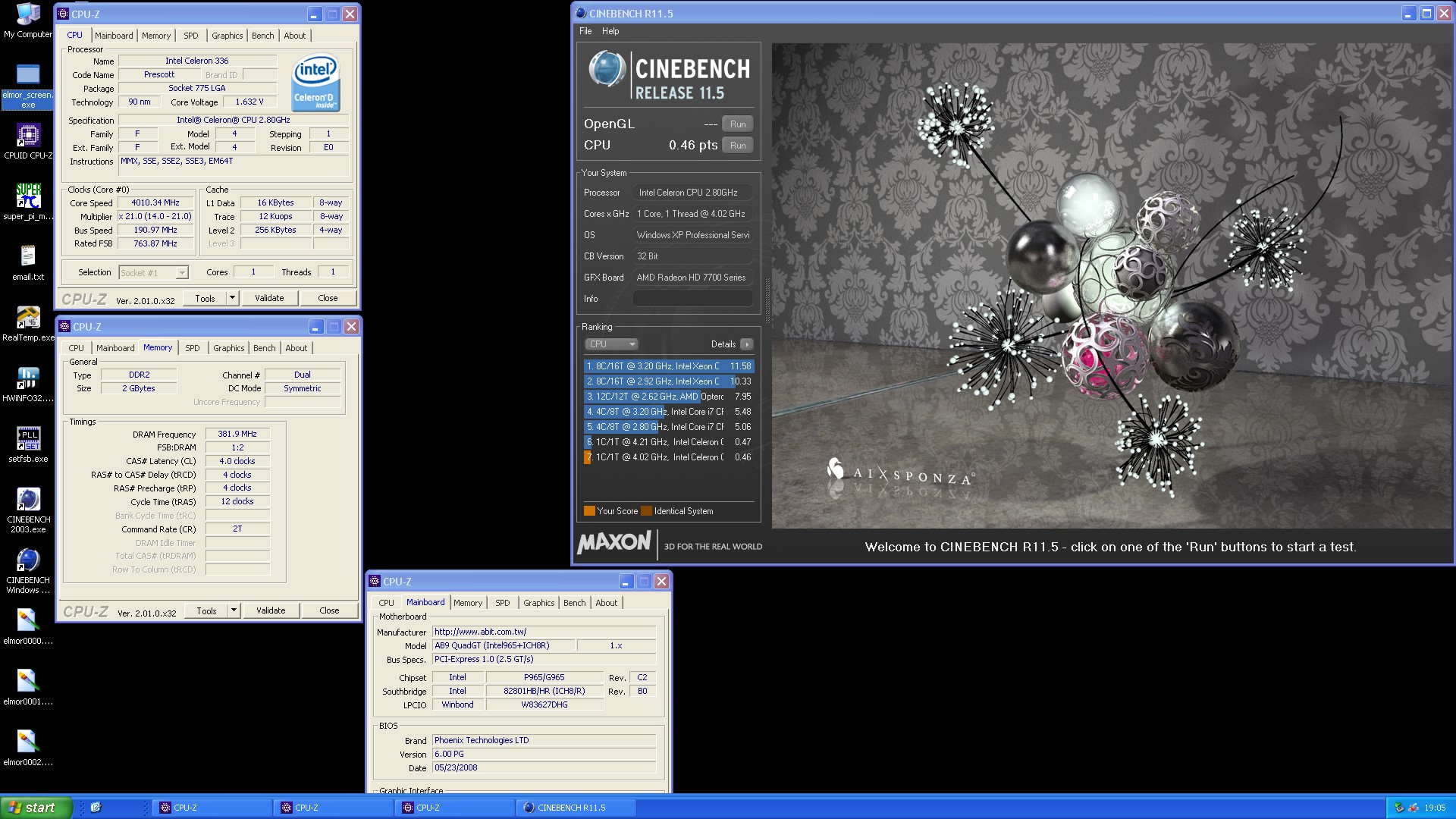Image resolution: width=1456 pixels, height=819 pixels.
Task: Switch to Mainboard tab in top CPU-Z
Action: coord(114,36)
